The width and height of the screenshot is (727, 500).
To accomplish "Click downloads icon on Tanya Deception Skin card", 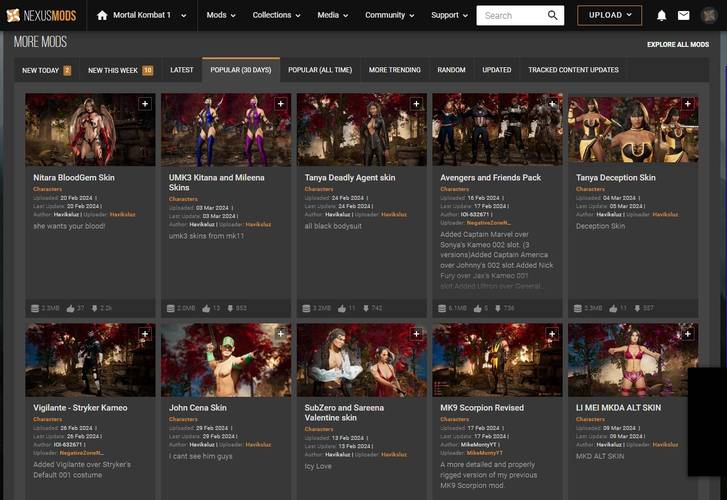I will point(638,308).
